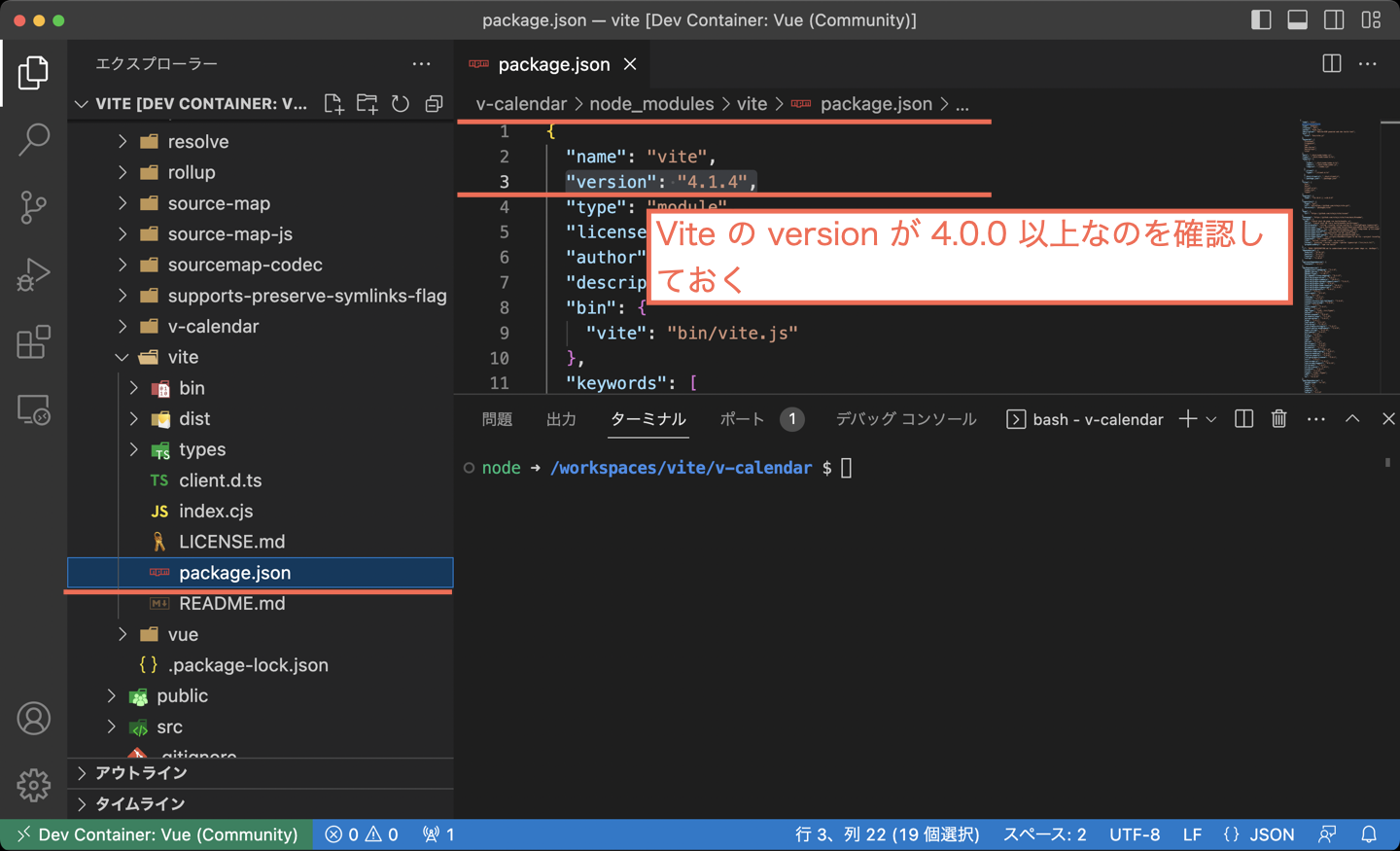The width and height of the screenshot is (1400, 851).
Task: Open the Remote Explorer icon
Action: click(x=33, y=409)
